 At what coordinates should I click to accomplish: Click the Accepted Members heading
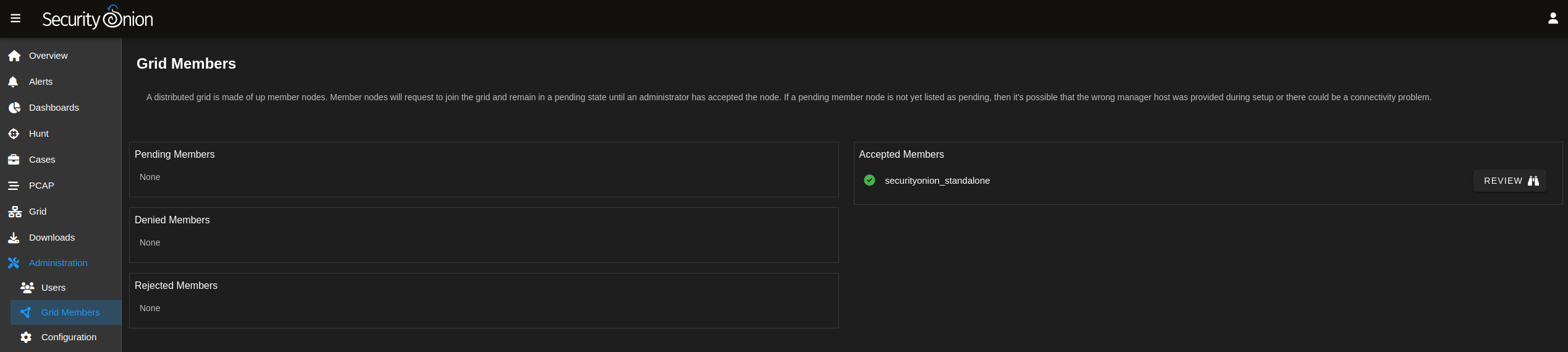click(x=901, y=155)
